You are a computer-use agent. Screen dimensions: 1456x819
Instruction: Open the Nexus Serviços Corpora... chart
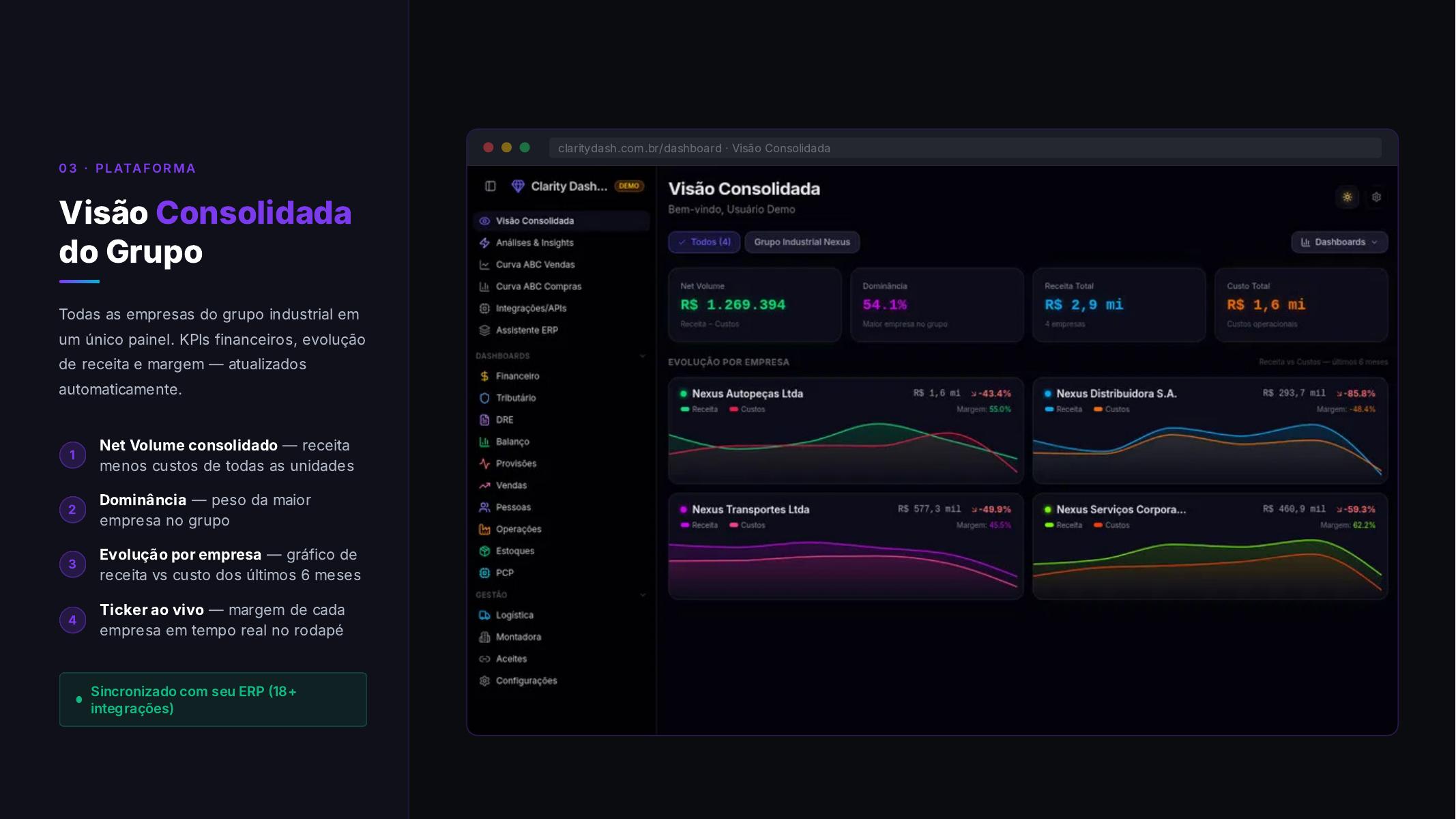[1210, 546]
